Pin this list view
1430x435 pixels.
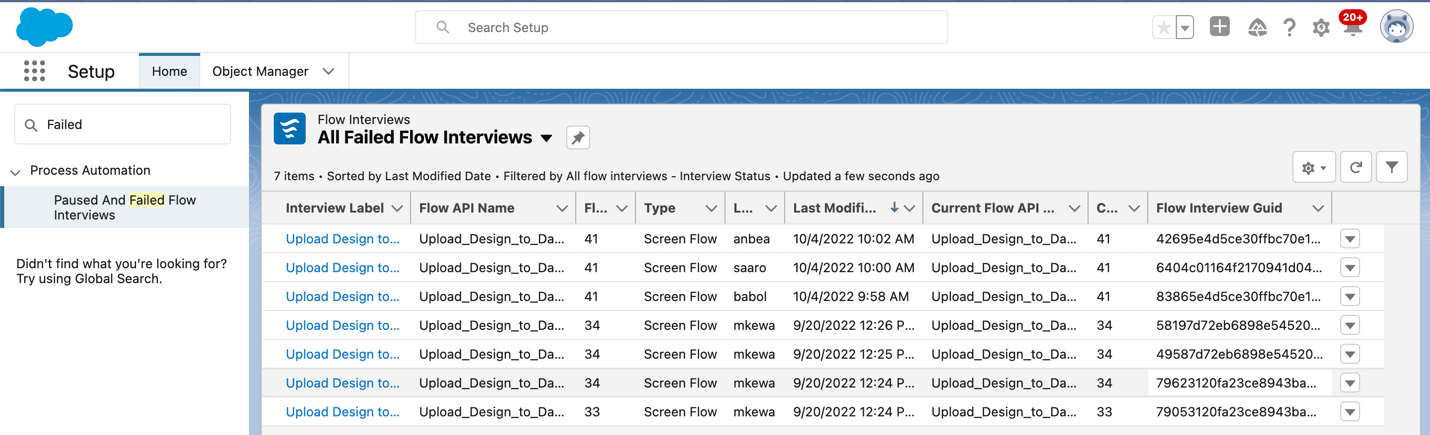pyautogui.click(x=578, y=138)
